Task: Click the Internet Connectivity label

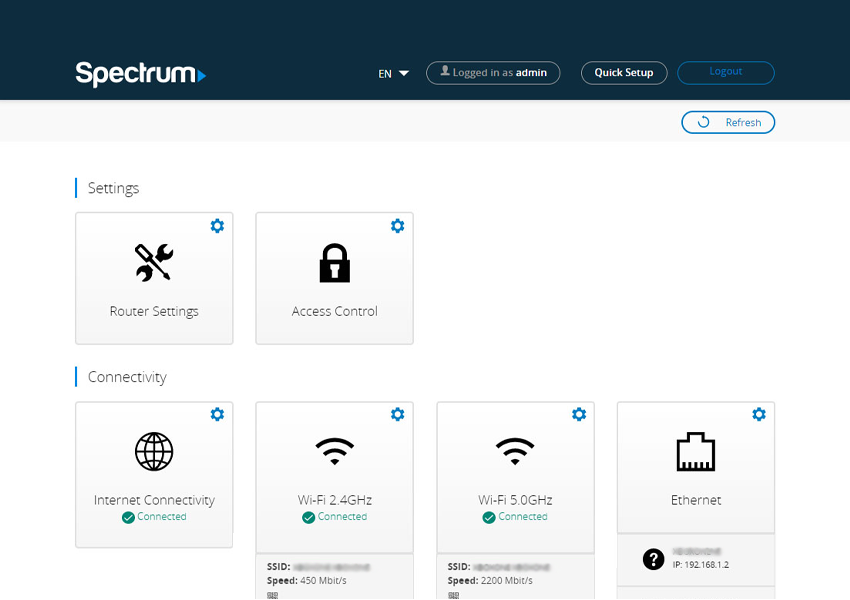Action: pos(154,500)
